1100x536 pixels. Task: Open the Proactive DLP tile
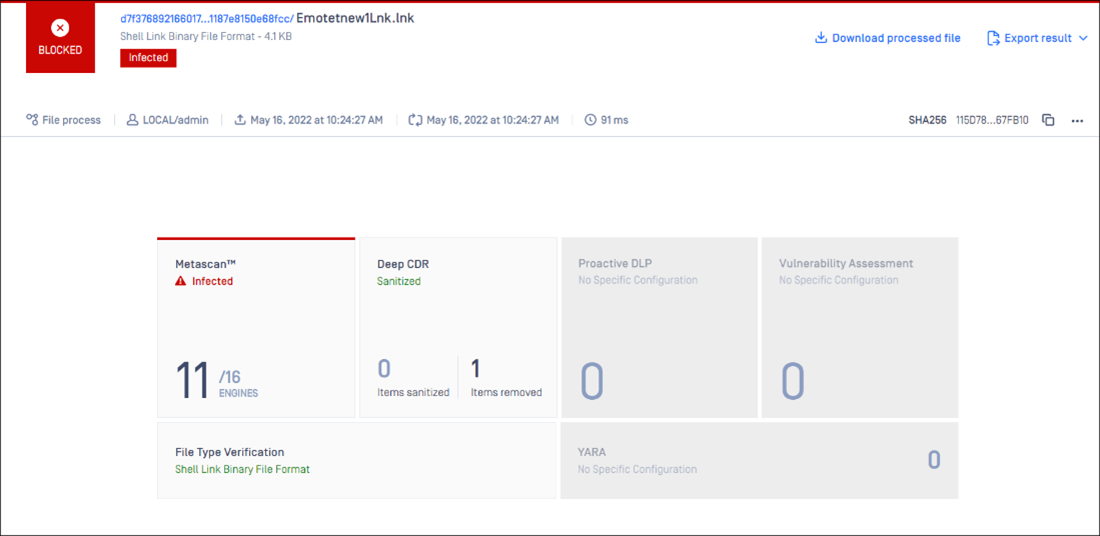(x=659, y=328)
